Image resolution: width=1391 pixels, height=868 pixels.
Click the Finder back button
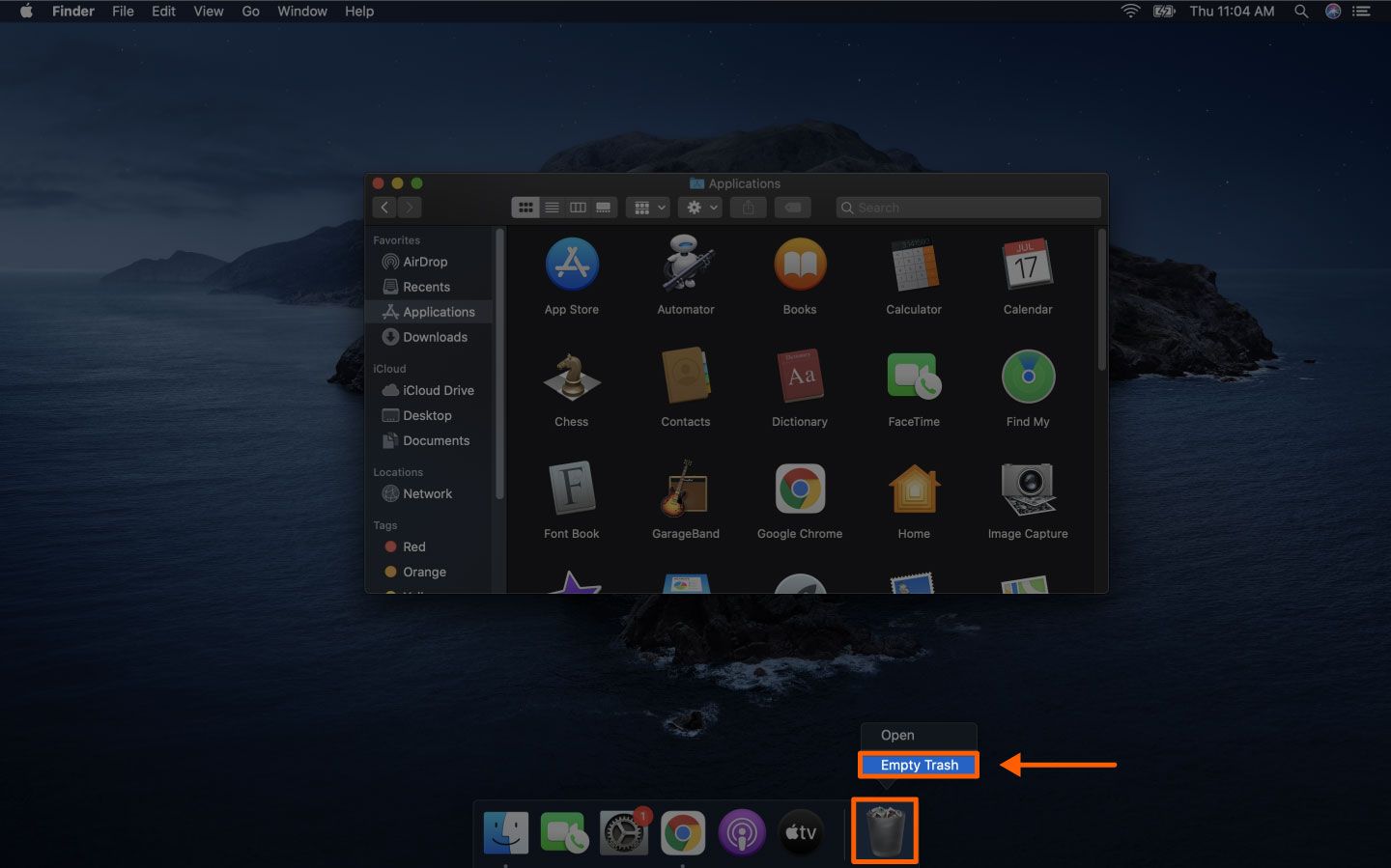(x=384, y=208)
